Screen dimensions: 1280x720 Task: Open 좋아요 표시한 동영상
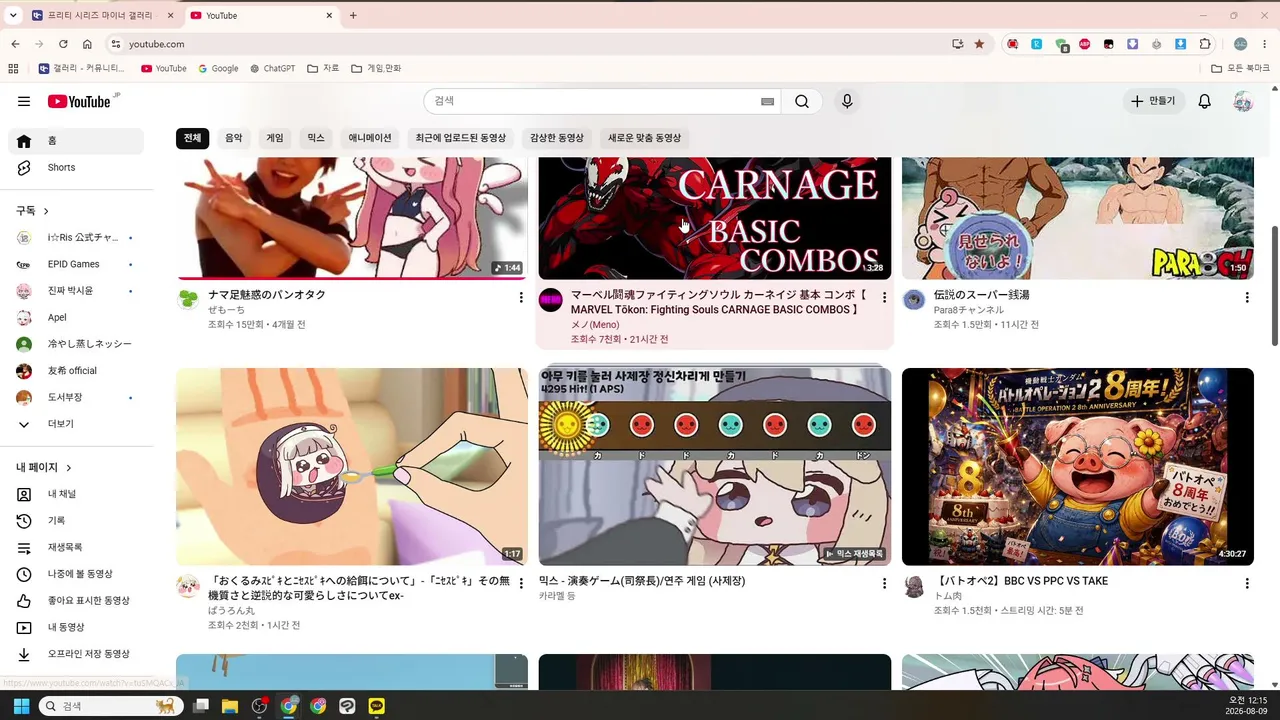[x=76, y=601]
